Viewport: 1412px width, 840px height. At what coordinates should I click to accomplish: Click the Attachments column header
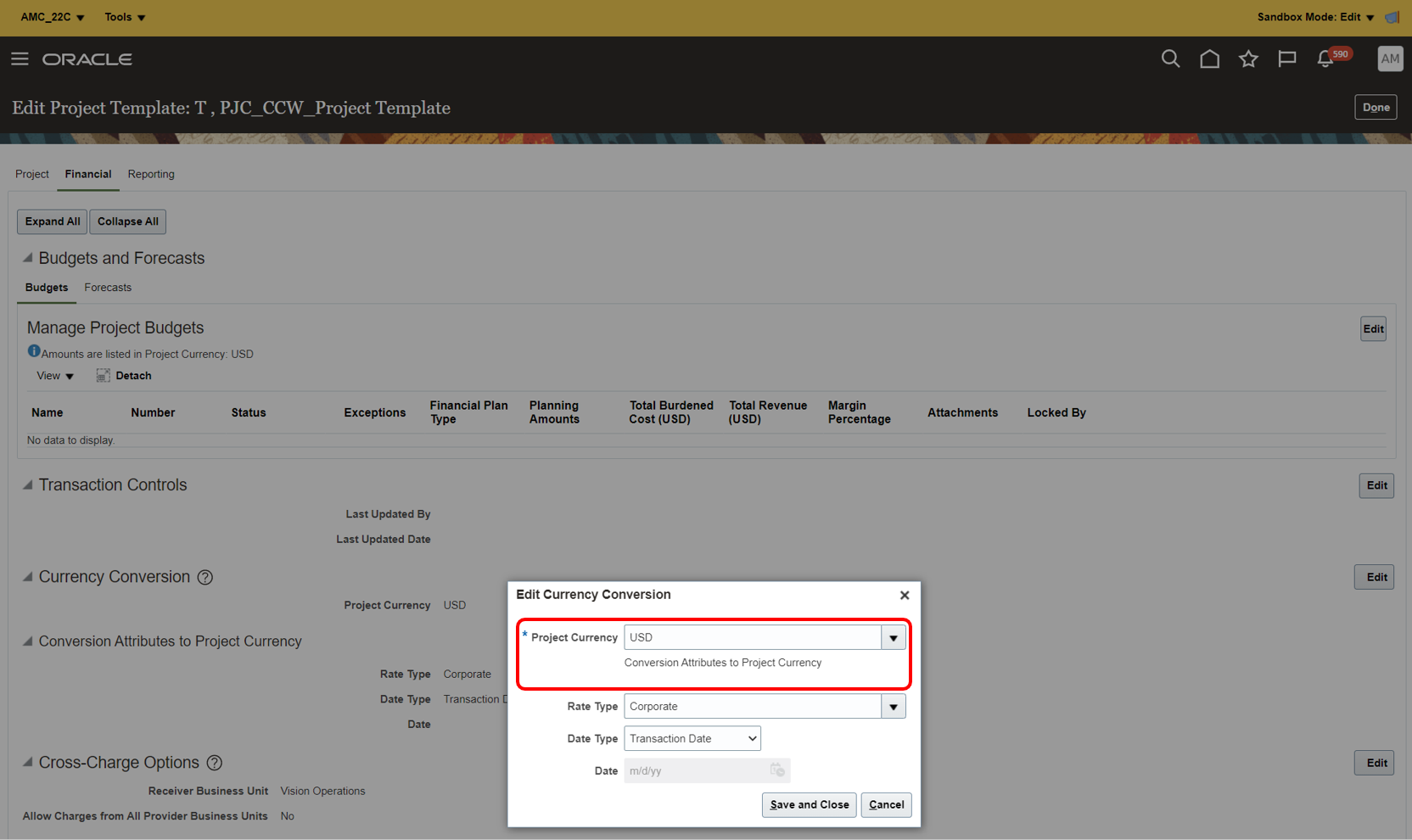click(962, 412)
